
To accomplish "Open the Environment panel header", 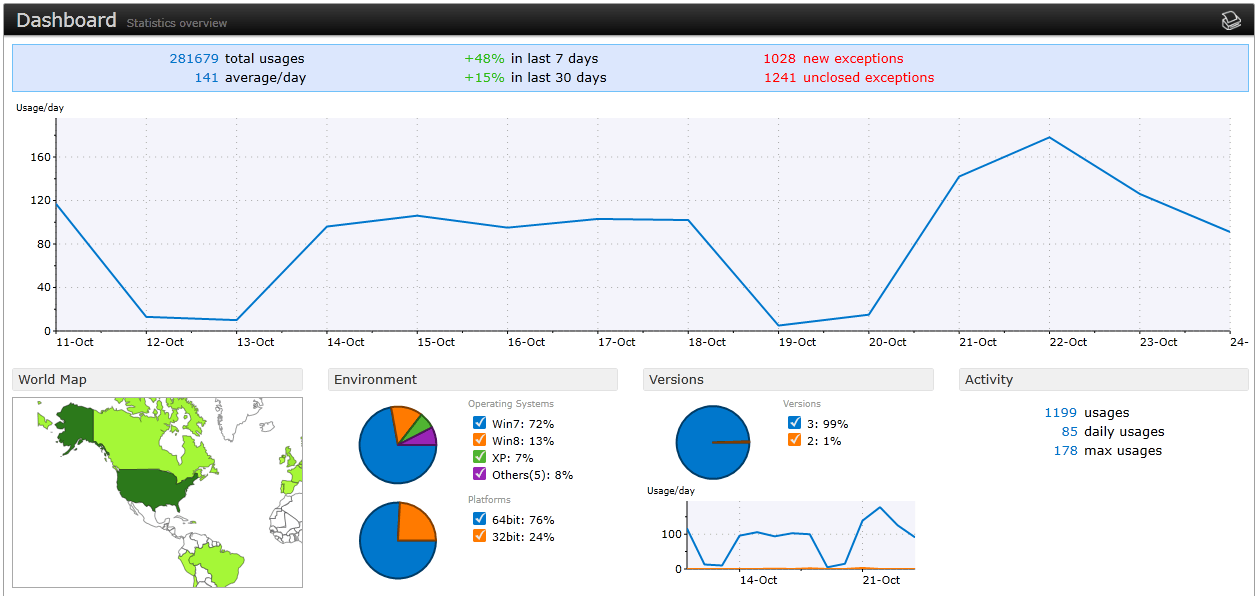I will (x=473, y=379).
